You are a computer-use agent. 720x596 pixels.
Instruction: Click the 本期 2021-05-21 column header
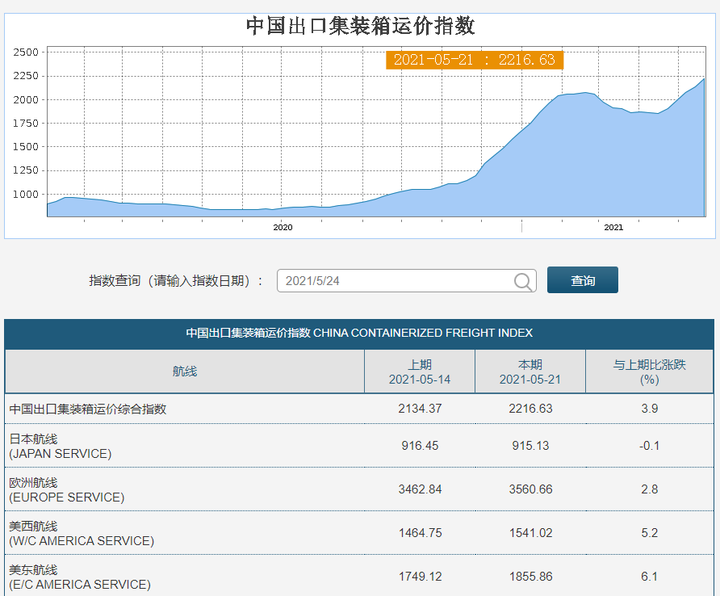[530, 372]
